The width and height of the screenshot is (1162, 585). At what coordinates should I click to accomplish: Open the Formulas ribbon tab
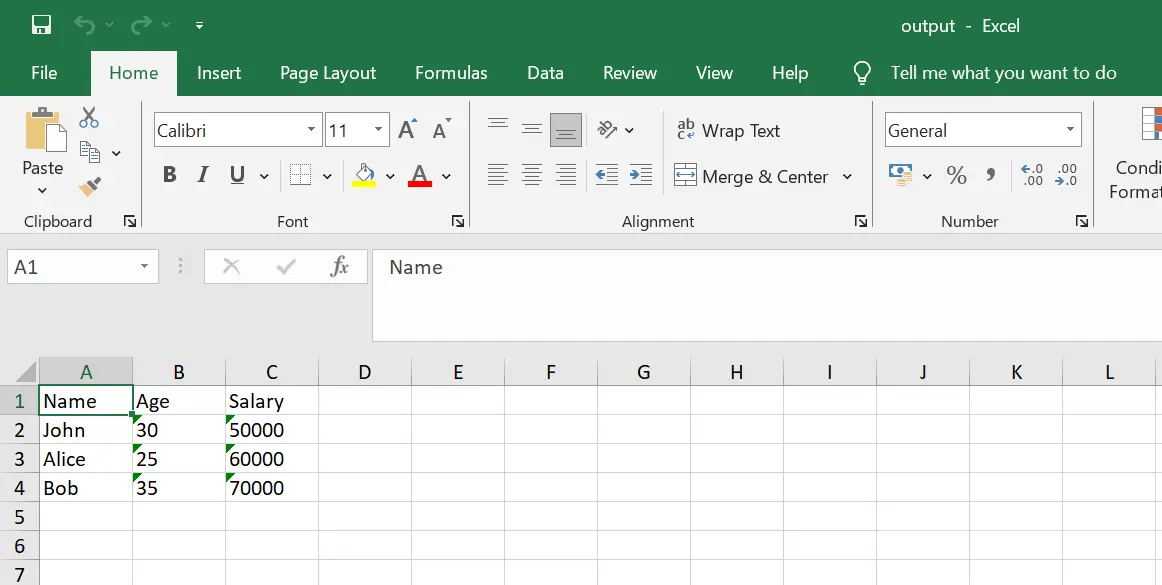pos(451,73)
